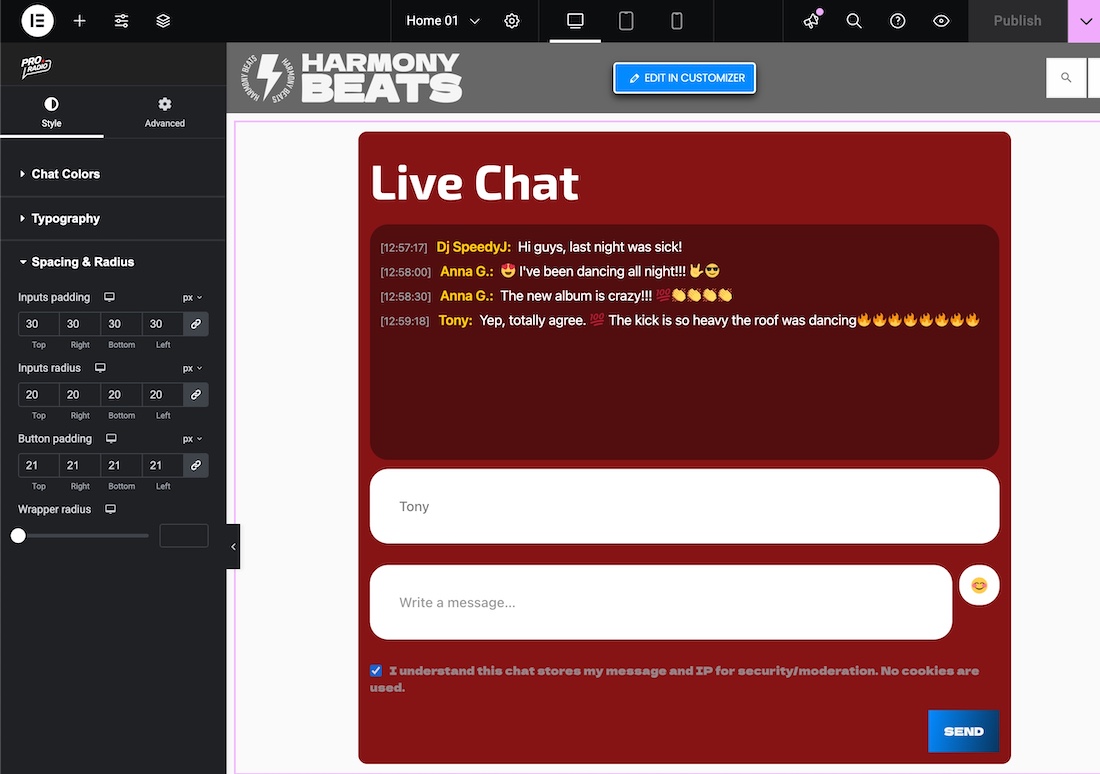Click the Edit in Customizer button
This screenshot has width=1100, height=774.
(685, 78)
